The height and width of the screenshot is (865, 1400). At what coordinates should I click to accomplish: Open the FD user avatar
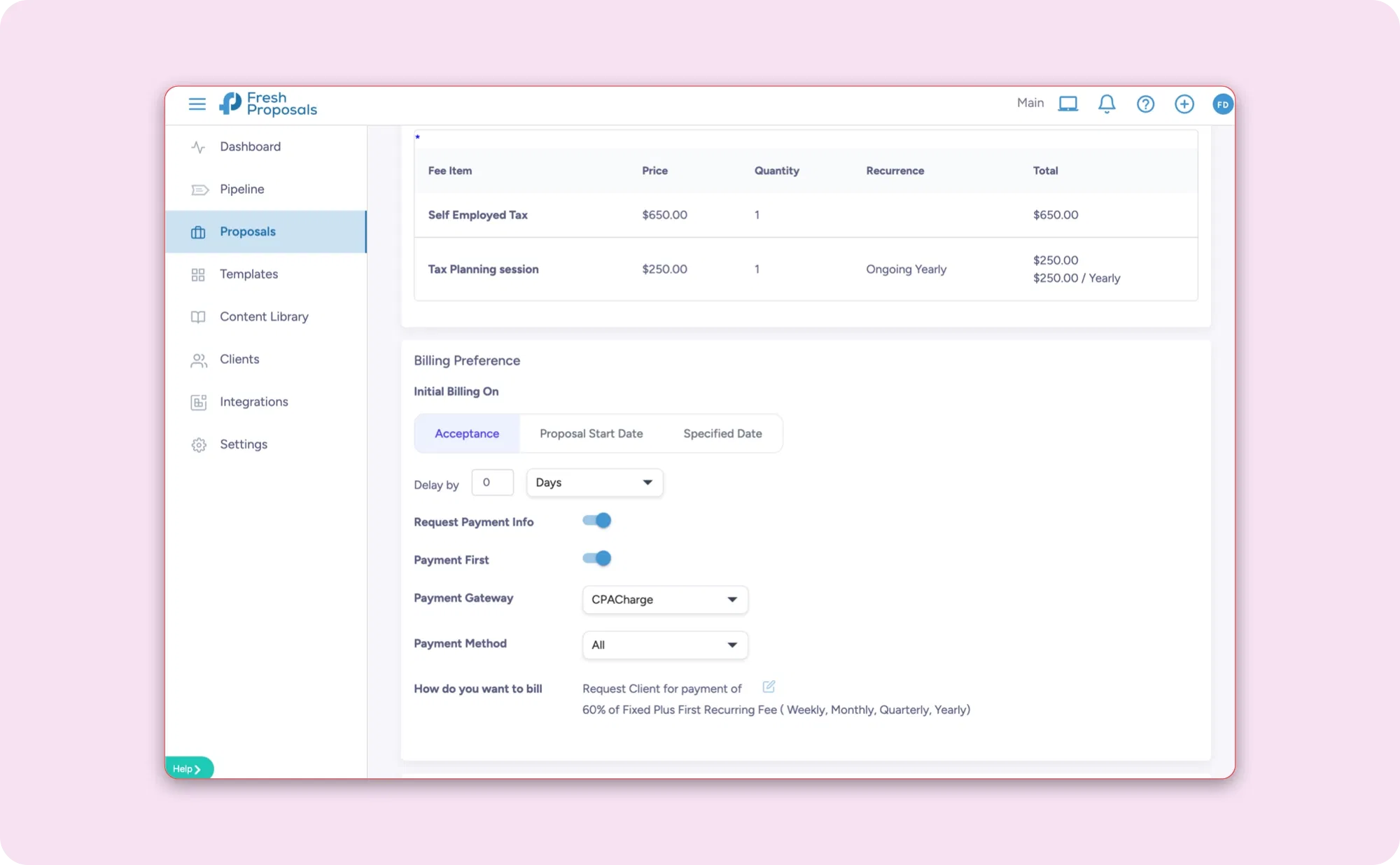pos(1222,104)
